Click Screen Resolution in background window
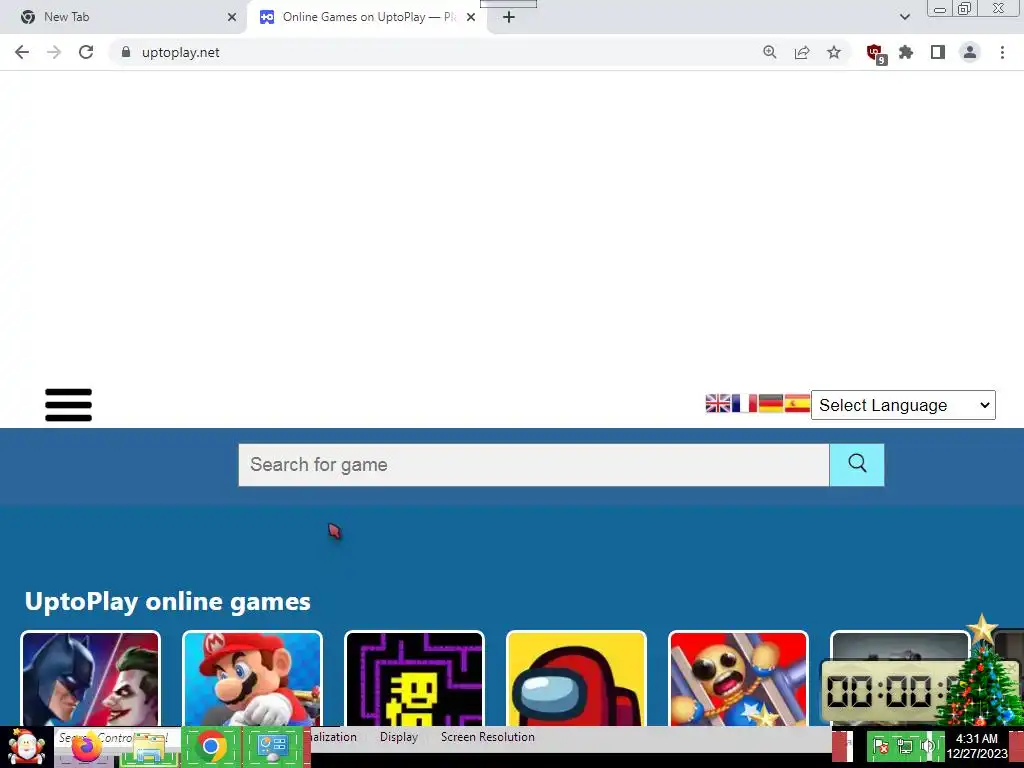The image size is (1024, 768). tap(487, 737)
